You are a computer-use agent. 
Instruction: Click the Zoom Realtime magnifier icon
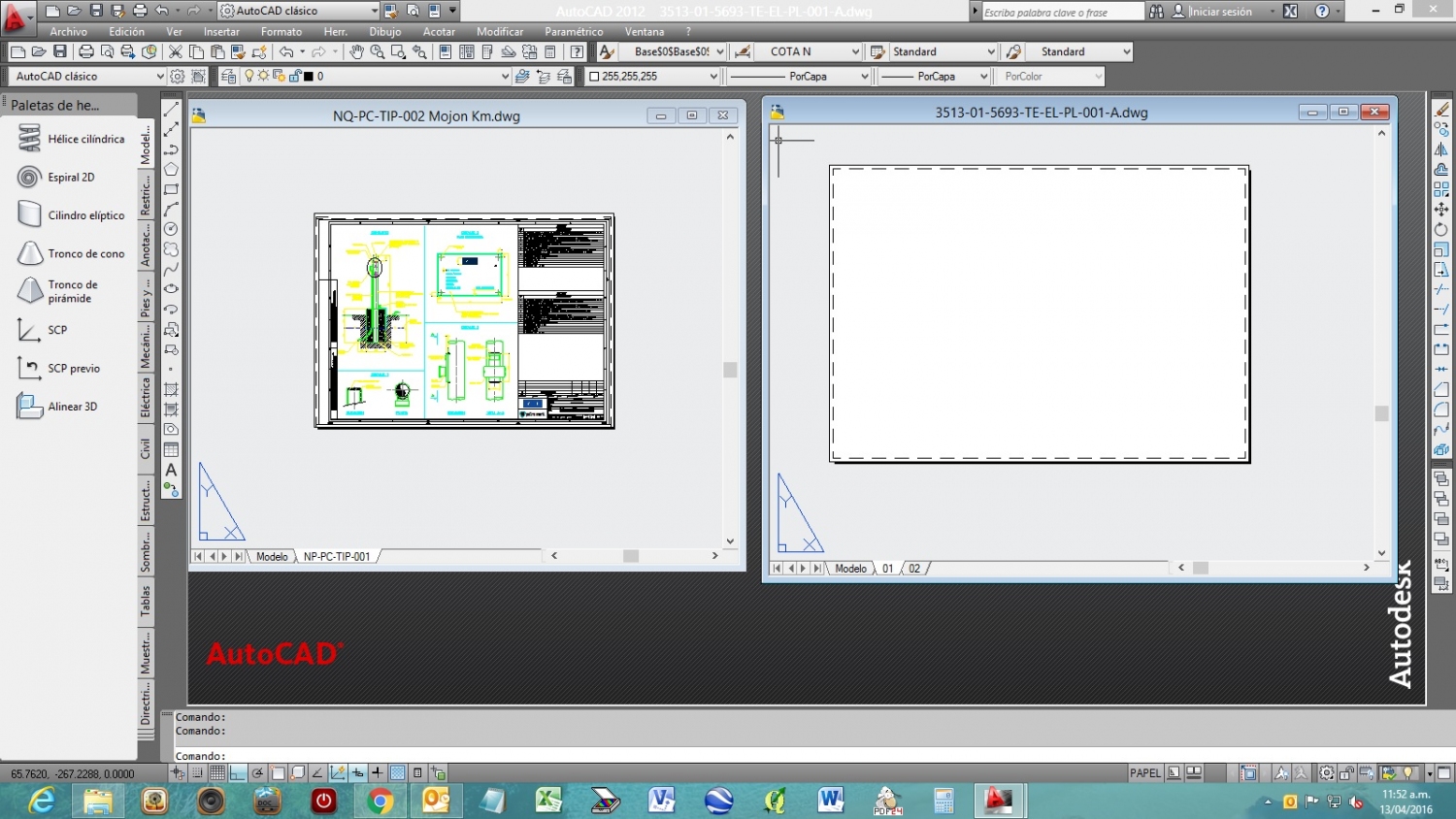tap(378, 51)
